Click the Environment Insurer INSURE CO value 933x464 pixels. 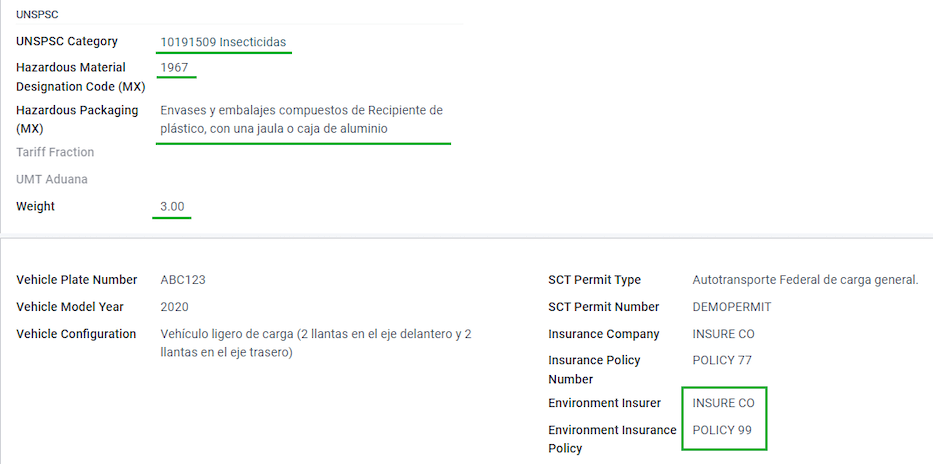pyautogui.click(x=724, y=403)
